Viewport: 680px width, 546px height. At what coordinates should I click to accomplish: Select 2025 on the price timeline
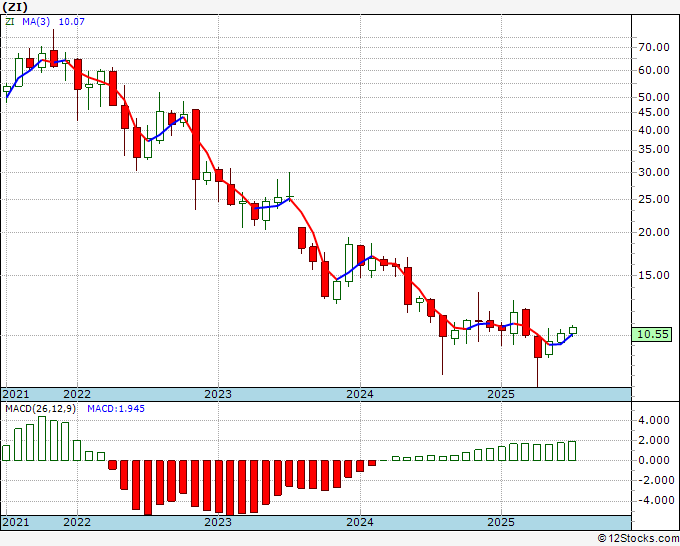pyautogui.click(x=501, y=394)
